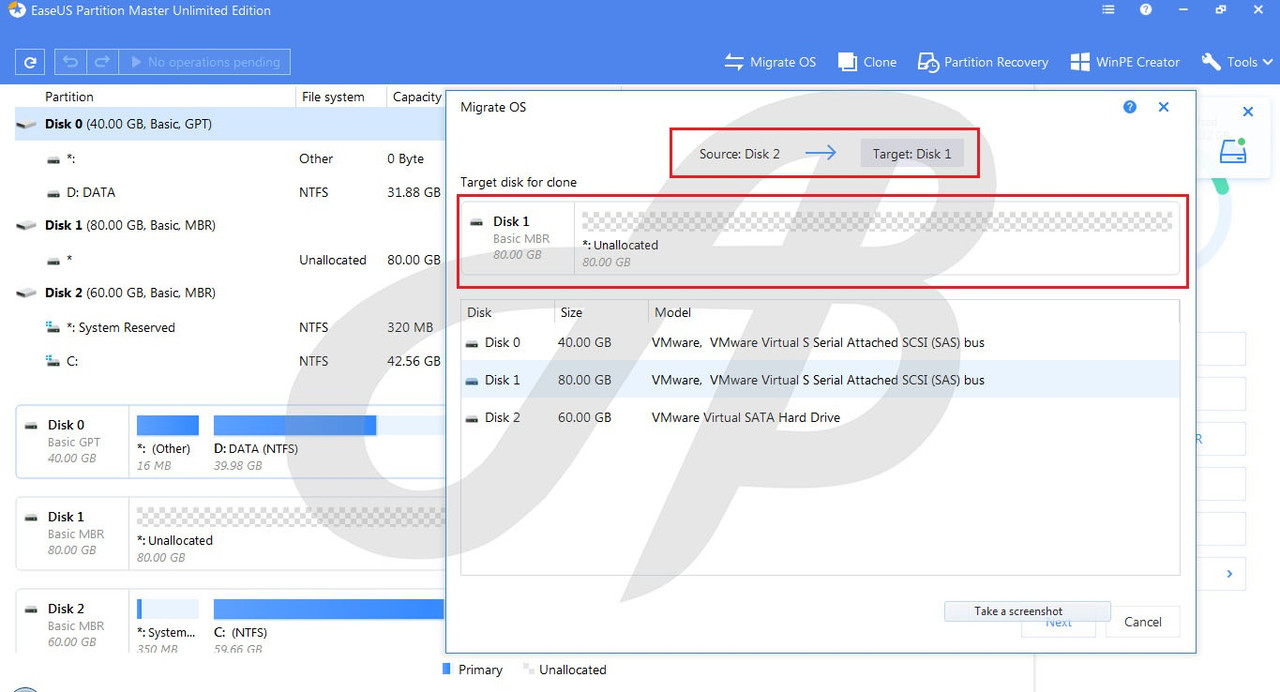
Task: Select the Target: Disk 1 step
Action: [911, 154]
